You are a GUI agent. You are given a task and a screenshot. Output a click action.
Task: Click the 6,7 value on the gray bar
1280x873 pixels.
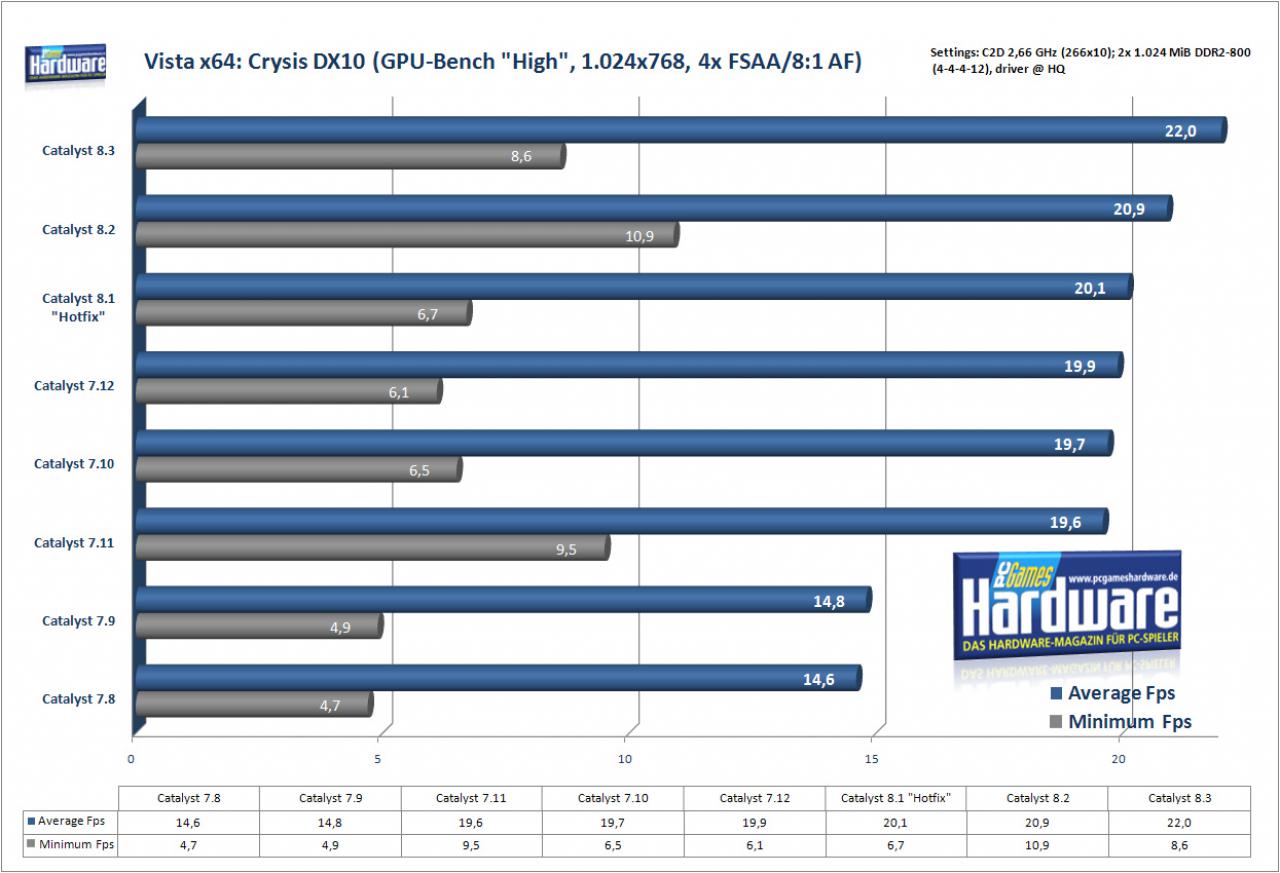pyautogui.click(x=427, y=314)
